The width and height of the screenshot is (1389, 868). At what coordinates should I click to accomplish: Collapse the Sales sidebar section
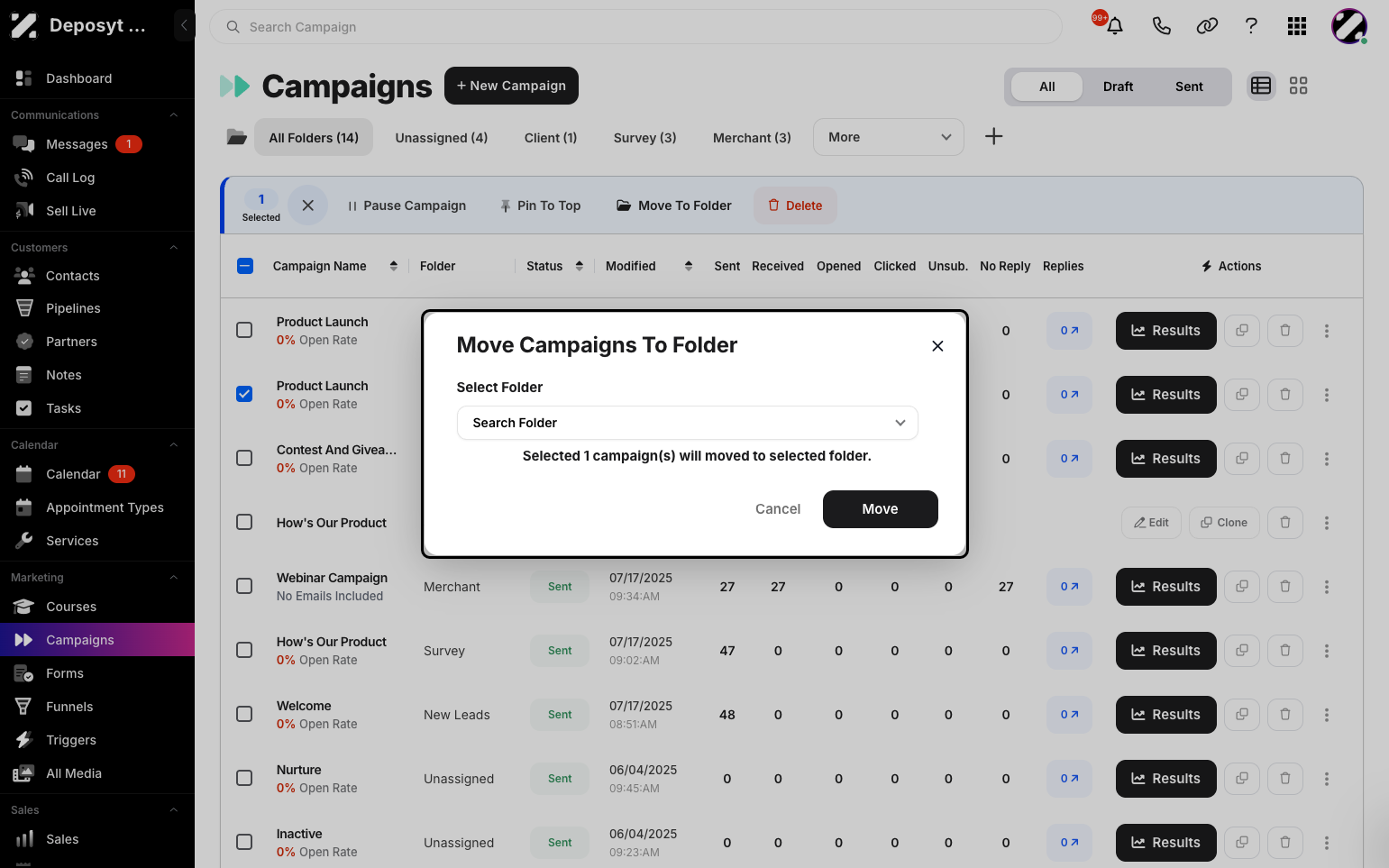[174, 810]
